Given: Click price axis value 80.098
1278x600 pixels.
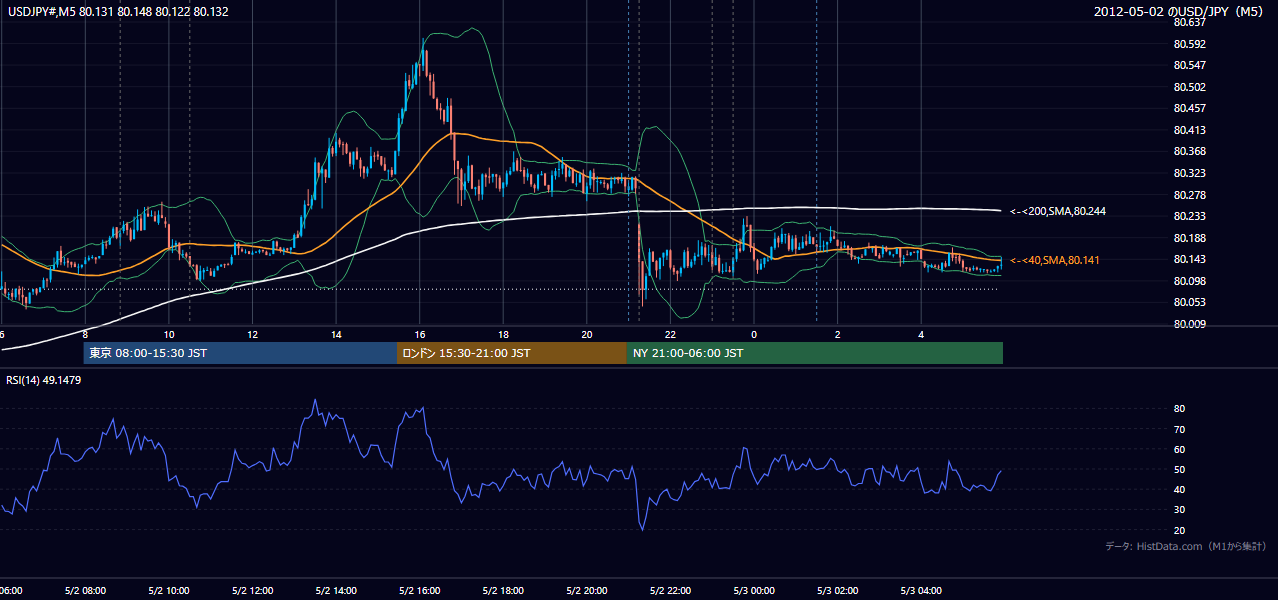Looking at the screenshot, I should pyautogui.click(x=1189, y=281).
